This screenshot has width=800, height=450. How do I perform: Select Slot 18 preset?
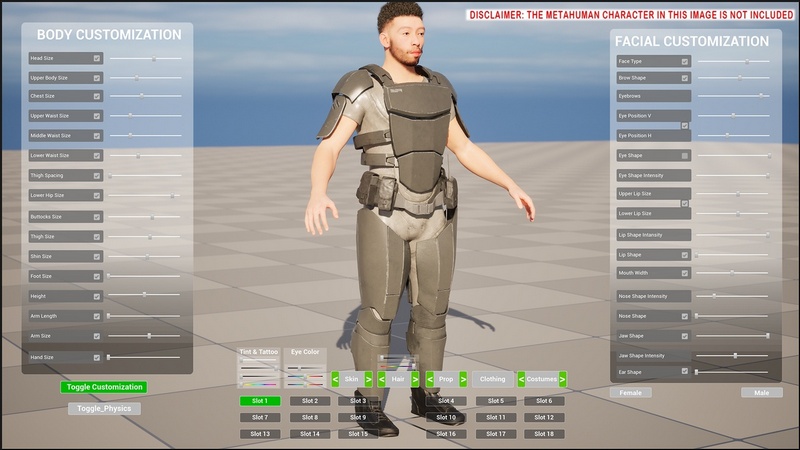[x=543, y=434]
